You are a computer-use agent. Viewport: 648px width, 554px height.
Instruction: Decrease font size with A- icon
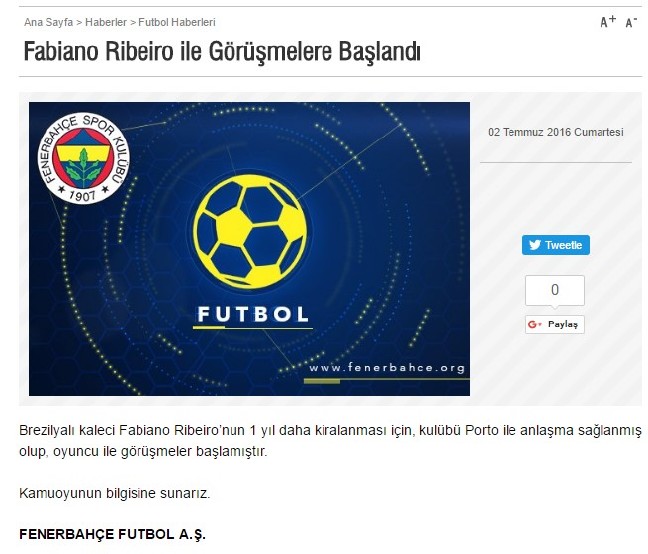click(631, 22)
